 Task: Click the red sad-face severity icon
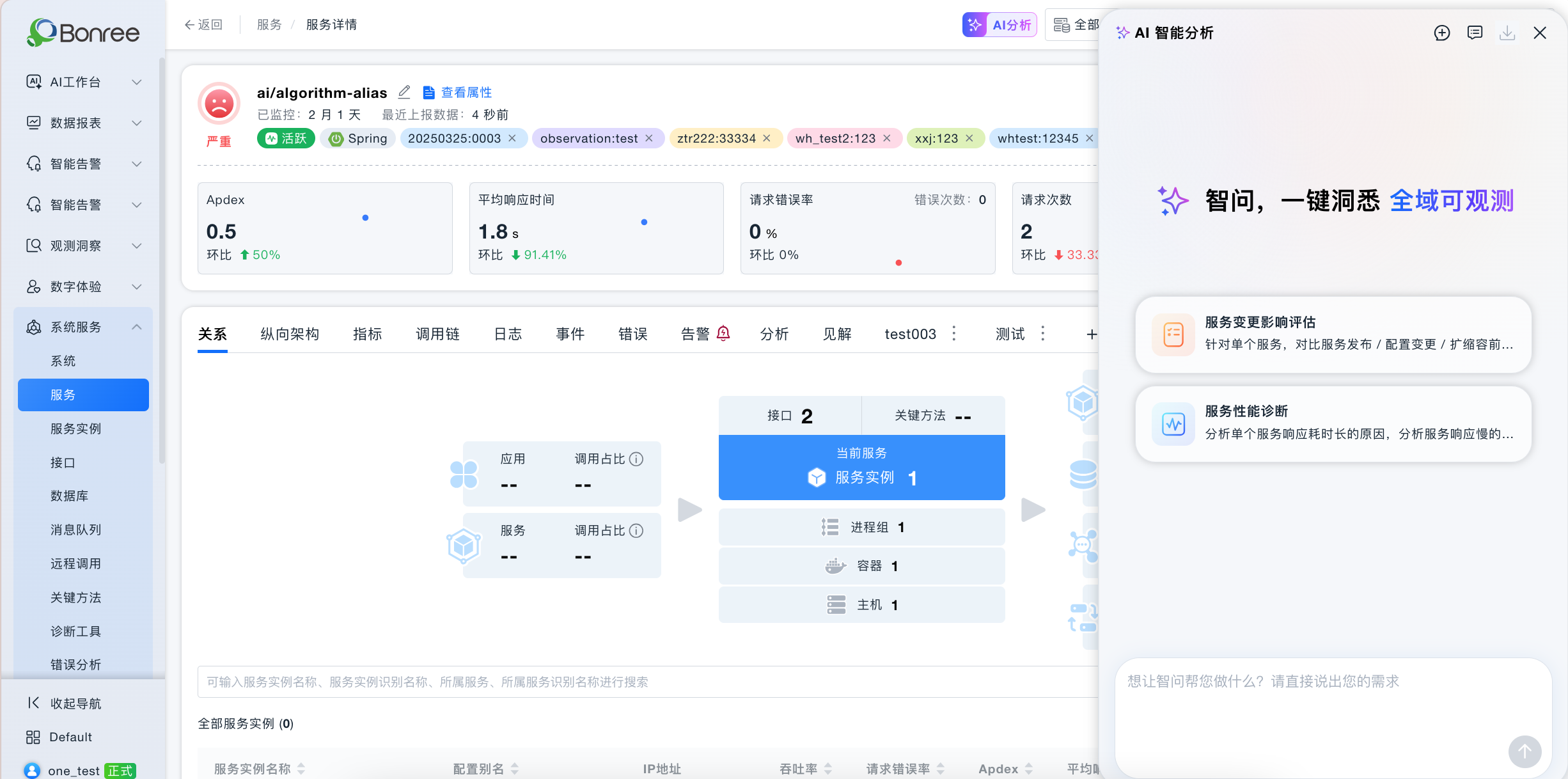tap(219, 103)
